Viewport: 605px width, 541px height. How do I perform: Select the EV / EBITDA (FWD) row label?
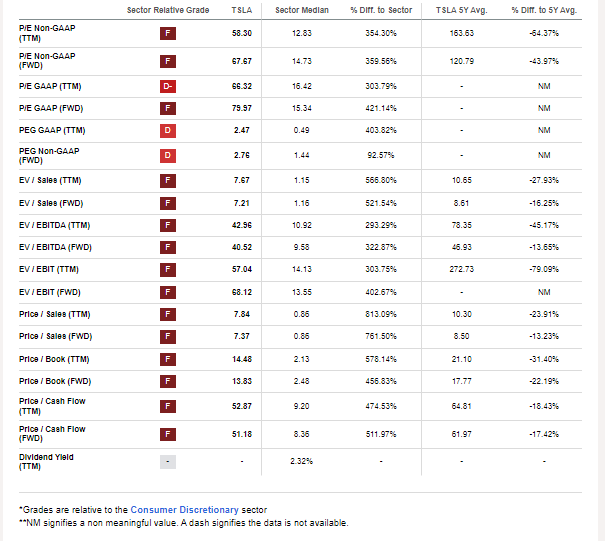pyautogui.click(x=55, y=247)
